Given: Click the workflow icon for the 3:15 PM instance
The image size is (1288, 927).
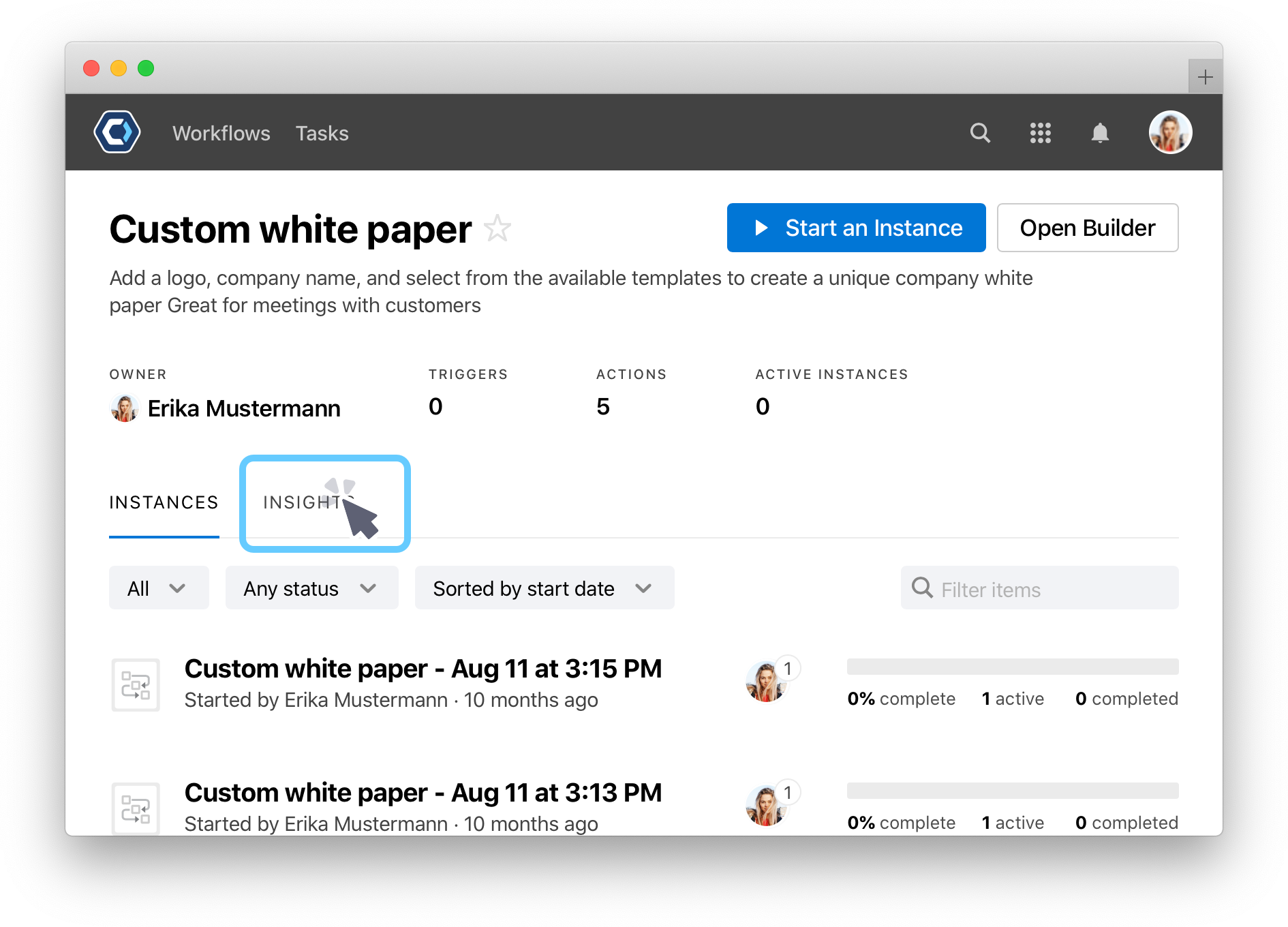Looking at the screenshot, I should click(136, 684).
